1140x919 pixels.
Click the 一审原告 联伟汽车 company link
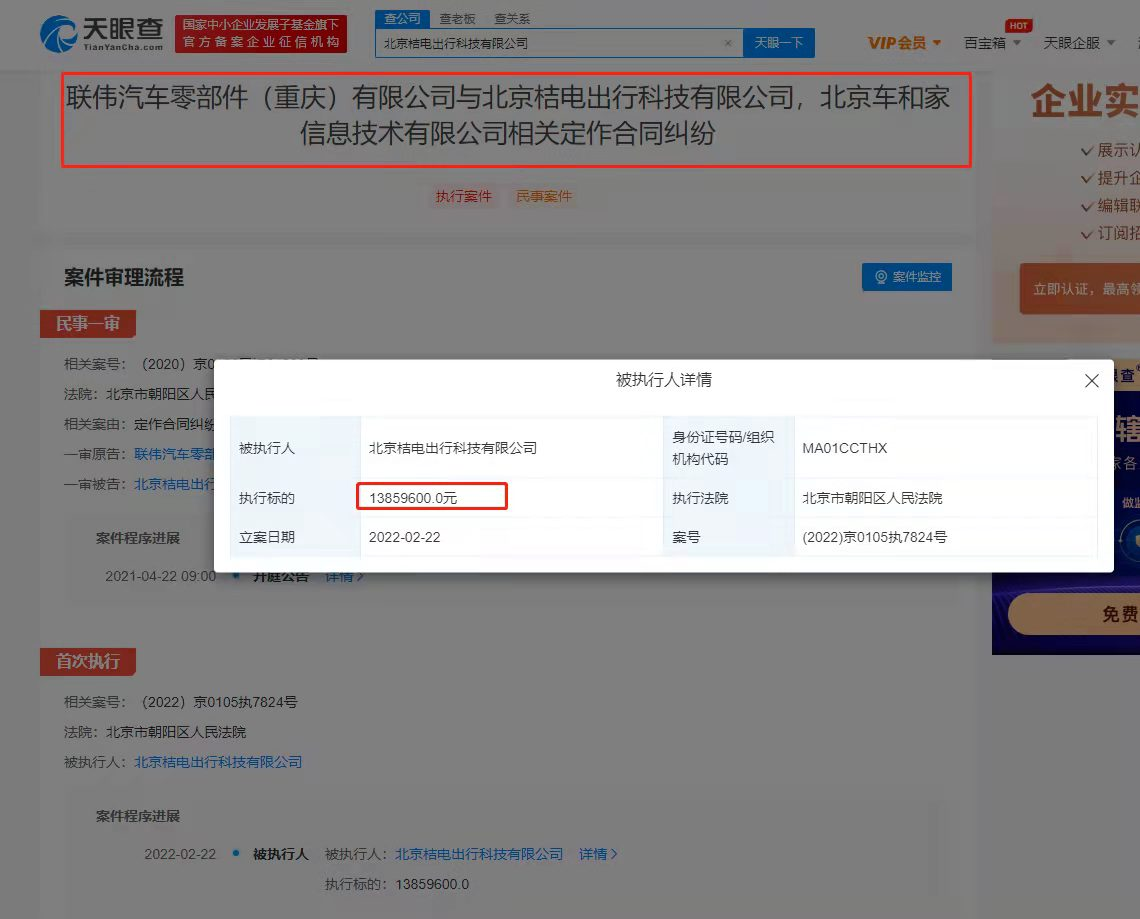pyautogui.click(x=175, y=453)
